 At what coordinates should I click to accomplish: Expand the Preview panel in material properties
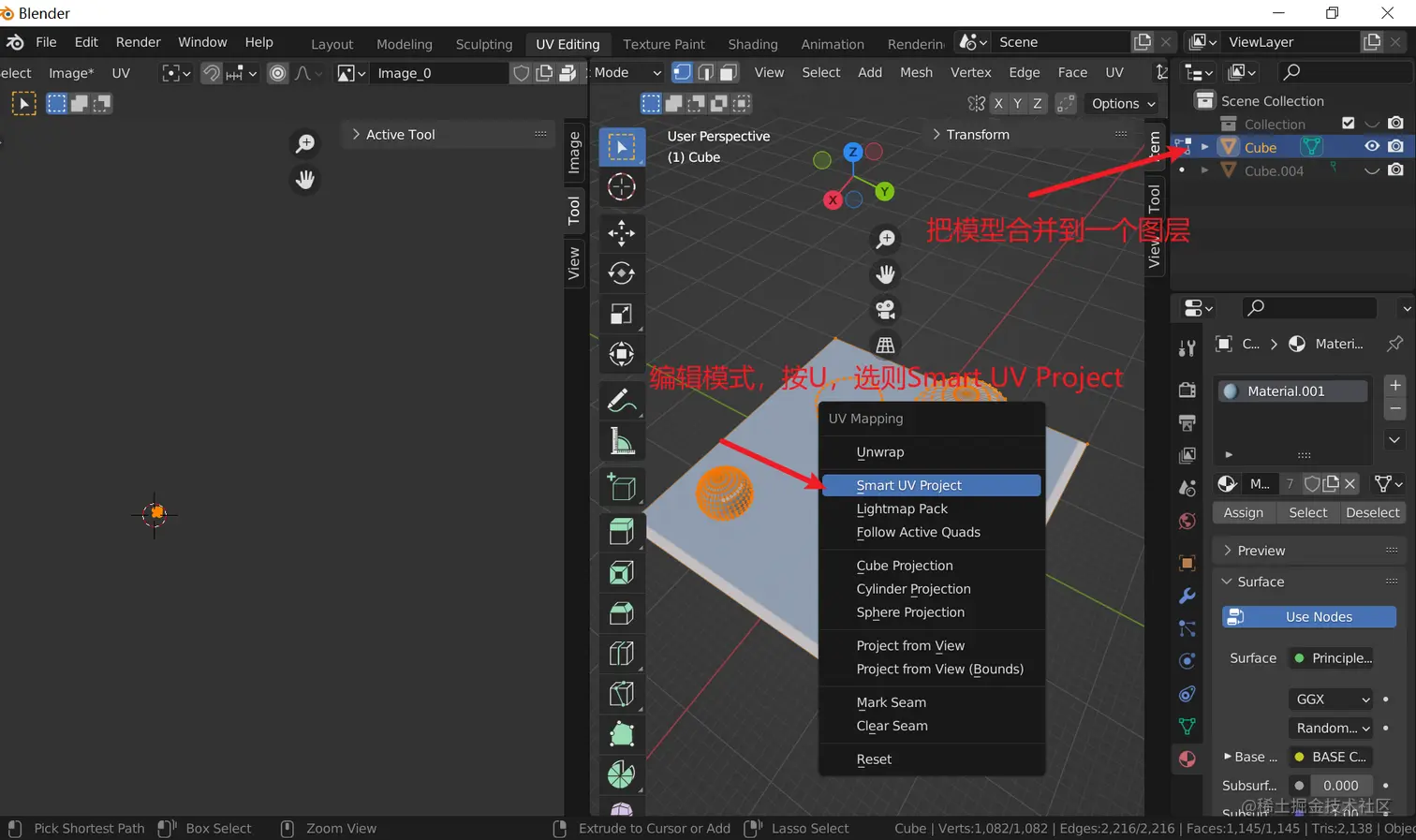1309,551
